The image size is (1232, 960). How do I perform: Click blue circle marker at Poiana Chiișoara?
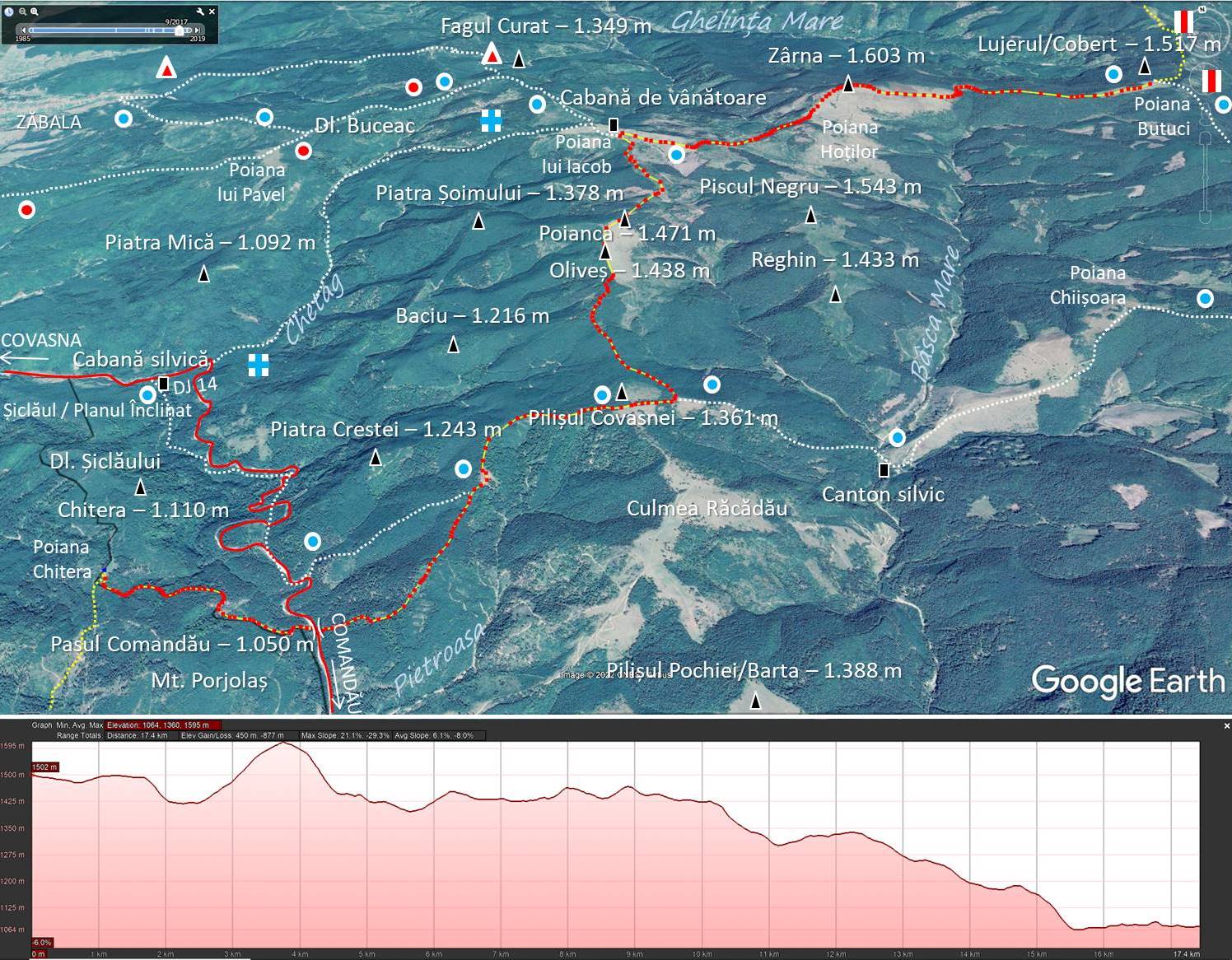click(1205, 298)
